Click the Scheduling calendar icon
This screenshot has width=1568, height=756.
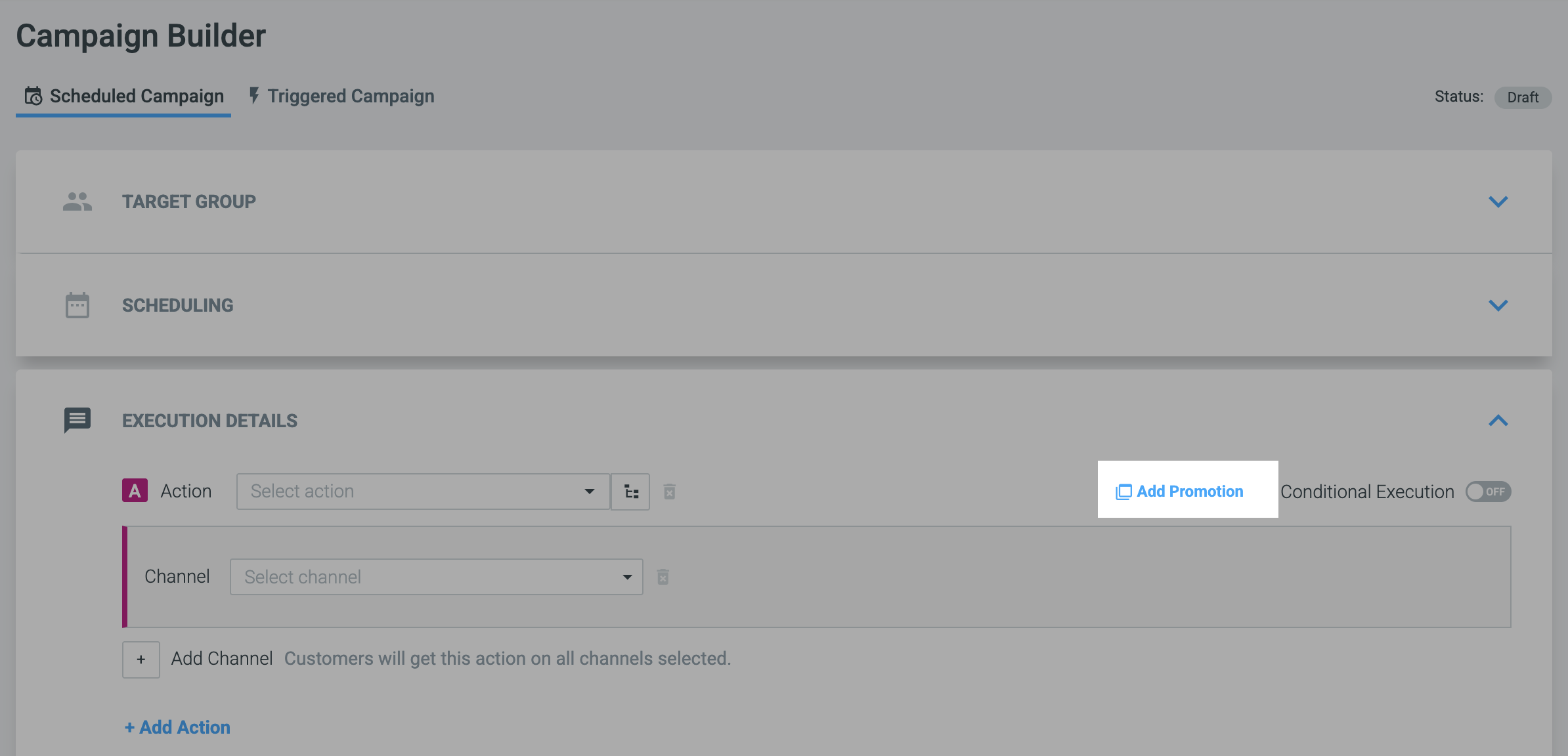click(77, 305)
